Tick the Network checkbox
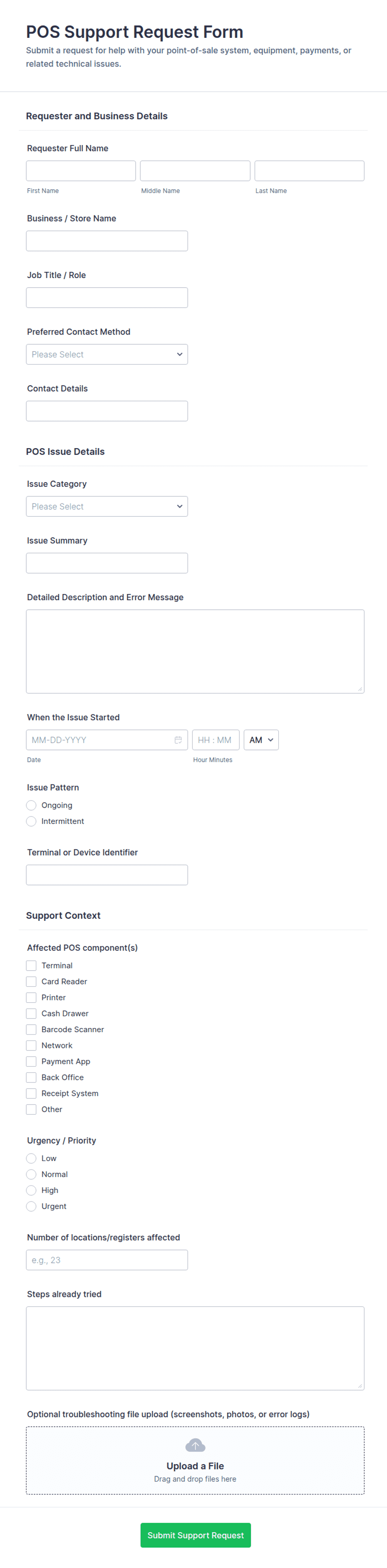 coord(31,1045)
